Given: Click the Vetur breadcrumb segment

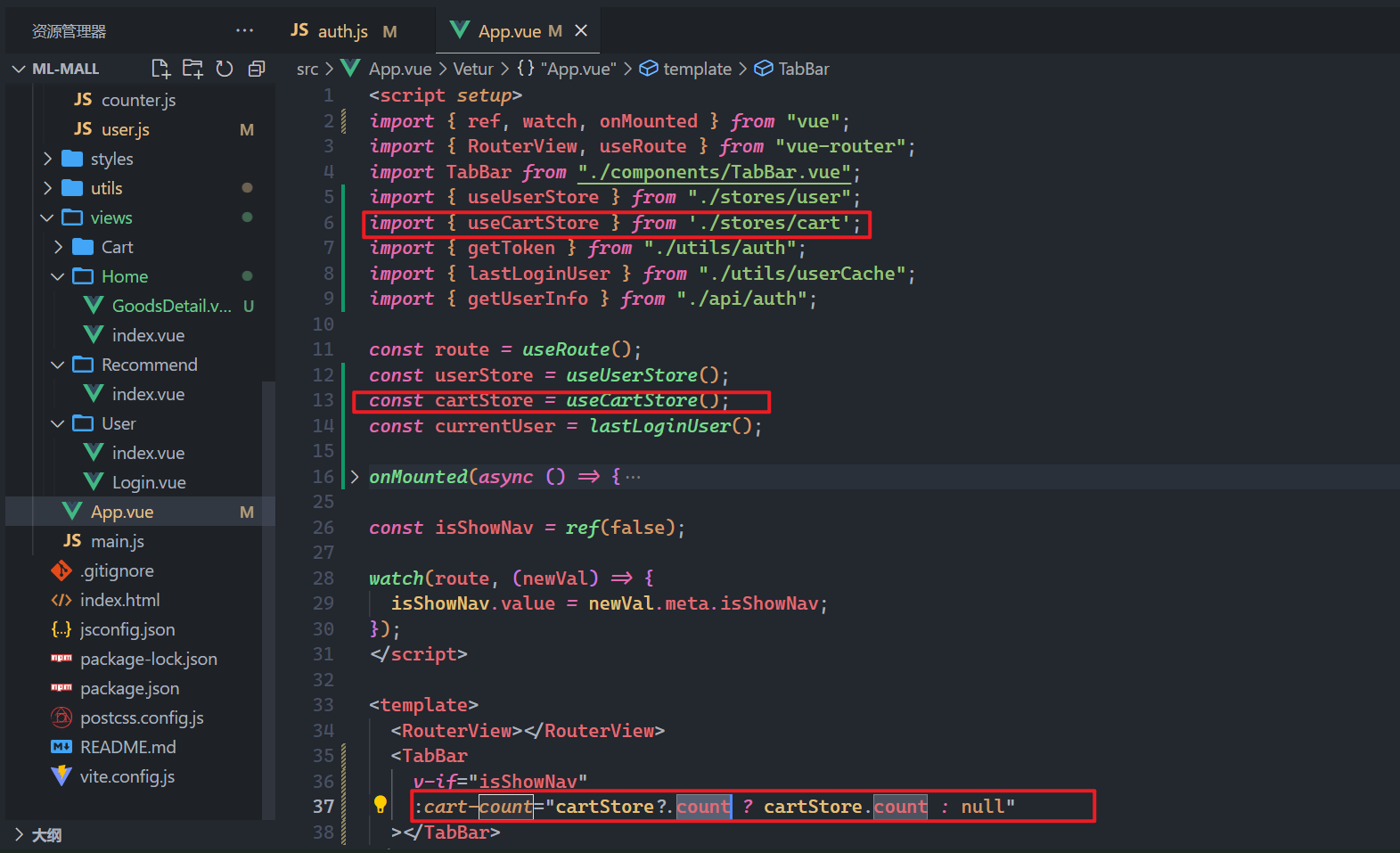Looking at the screenshot, I should click(x=472, y=69).
